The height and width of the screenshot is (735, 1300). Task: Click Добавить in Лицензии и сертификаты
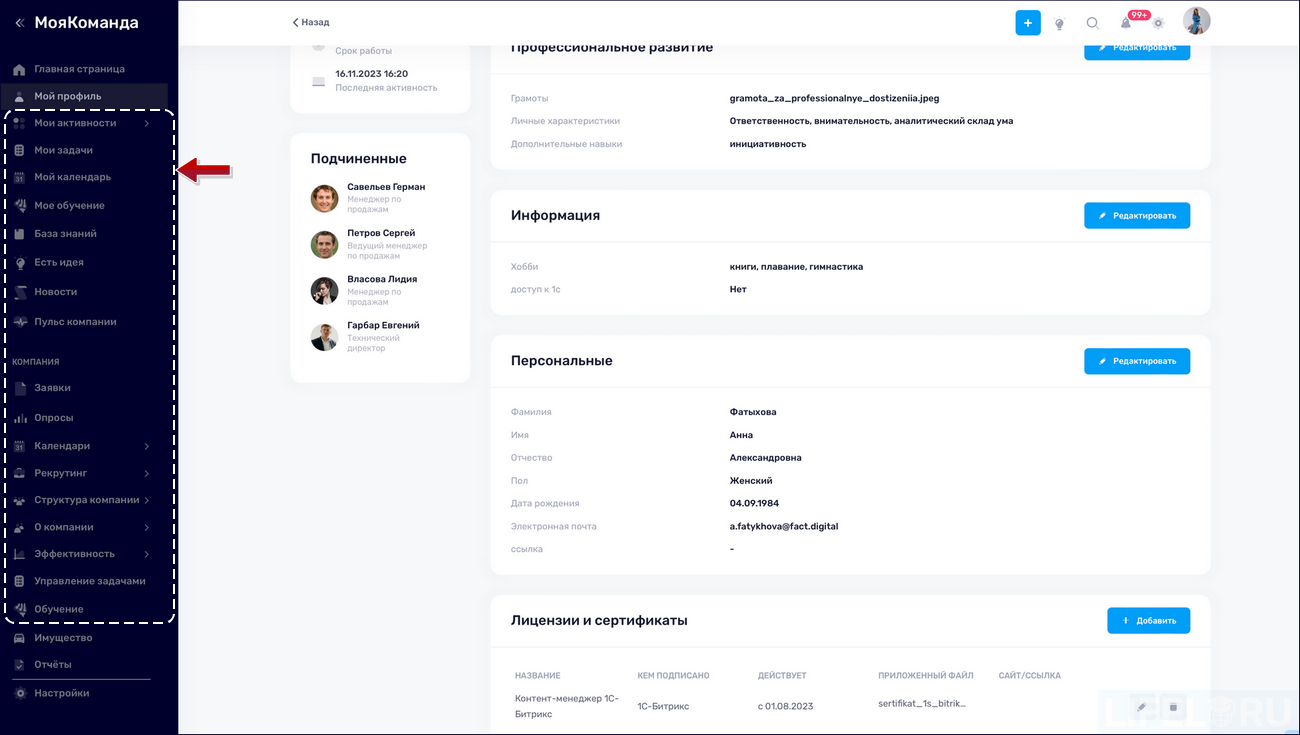coord(1148,620)
